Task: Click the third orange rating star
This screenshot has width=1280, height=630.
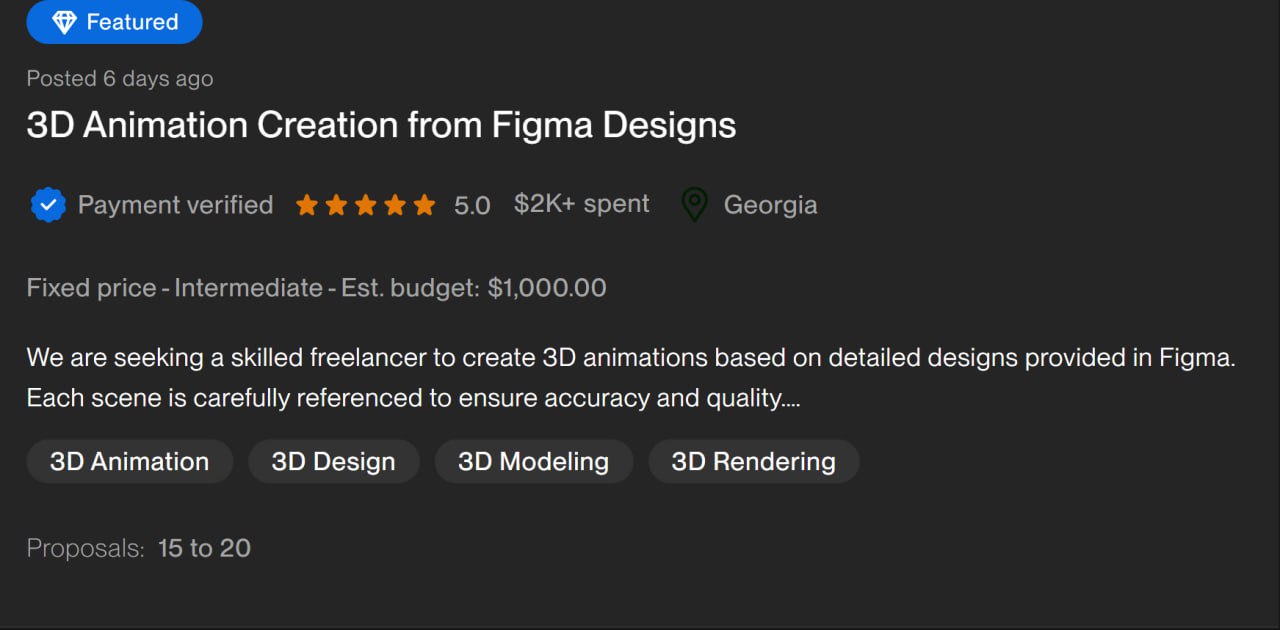Action: click(x=366, y=206)
